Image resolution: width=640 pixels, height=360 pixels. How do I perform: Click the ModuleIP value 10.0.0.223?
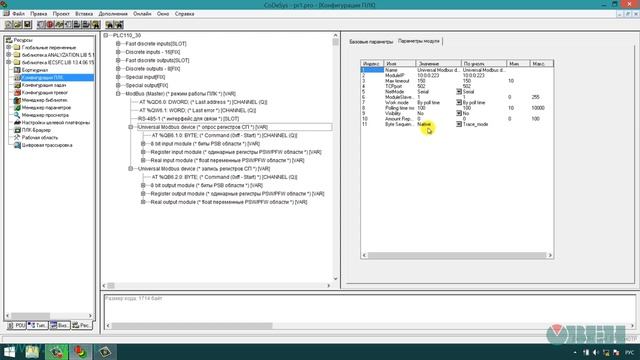pyautogui.click(x=428, y=76)
